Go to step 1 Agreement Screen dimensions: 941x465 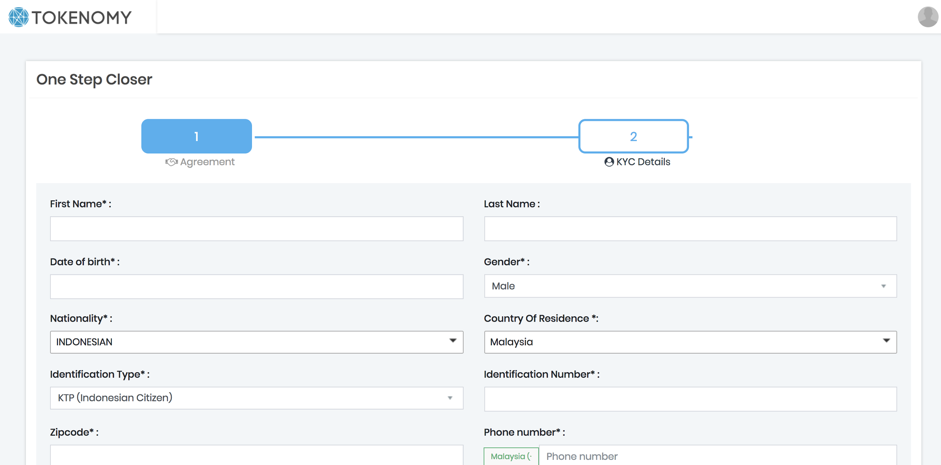coord(196,136)
